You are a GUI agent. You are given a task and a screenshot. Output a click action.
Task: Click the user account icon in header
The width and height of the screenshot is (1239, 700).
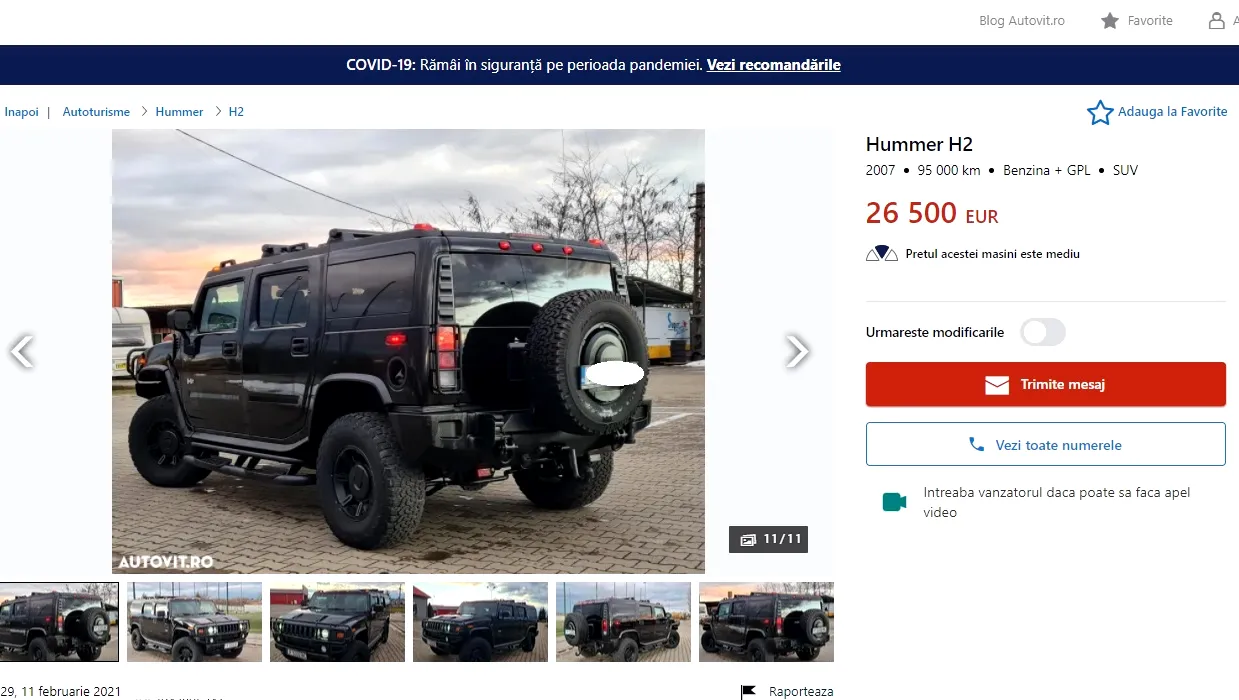(x=1216, y=20)
